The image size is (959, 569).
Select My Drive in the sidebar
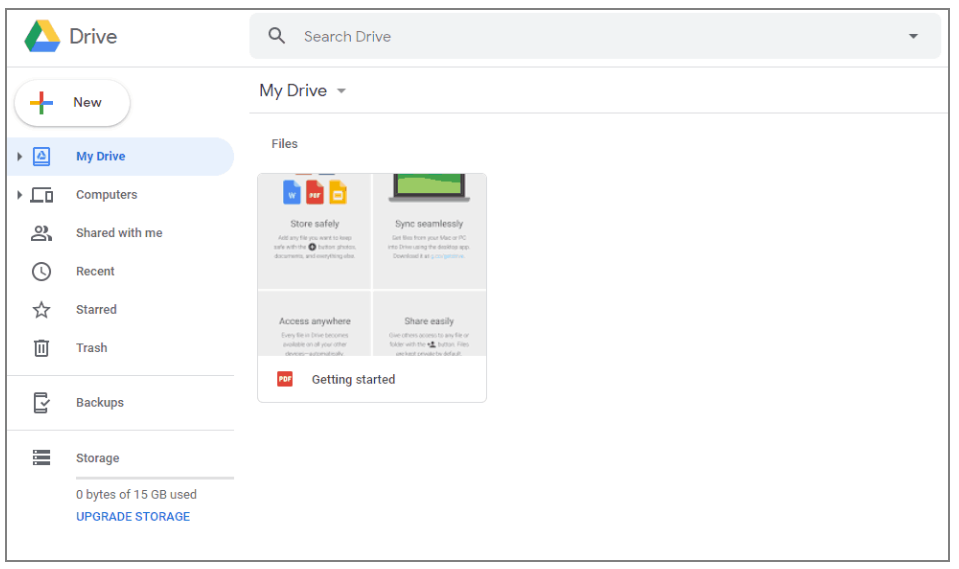click(120, 157)
